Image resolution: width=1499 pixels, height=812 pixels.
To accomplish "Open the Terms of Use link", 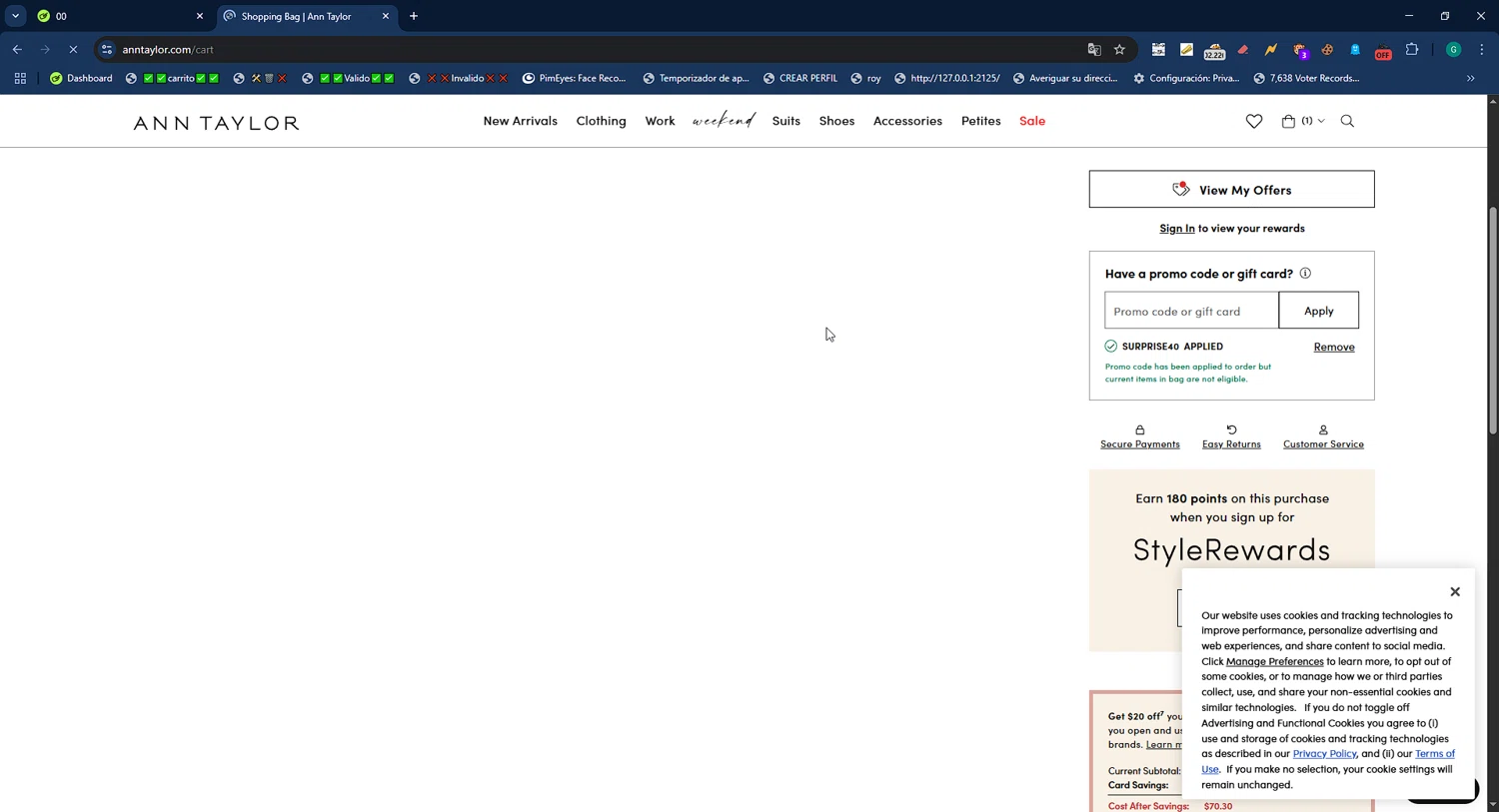I will tap(1435, 754).
